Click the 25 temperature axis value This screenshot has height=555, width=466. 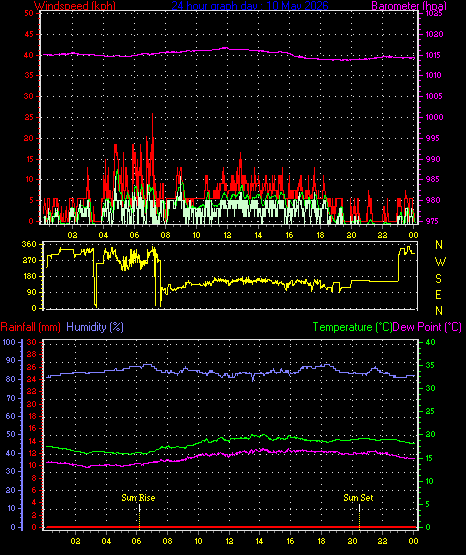pyautogui.click(x=430, y=411)
